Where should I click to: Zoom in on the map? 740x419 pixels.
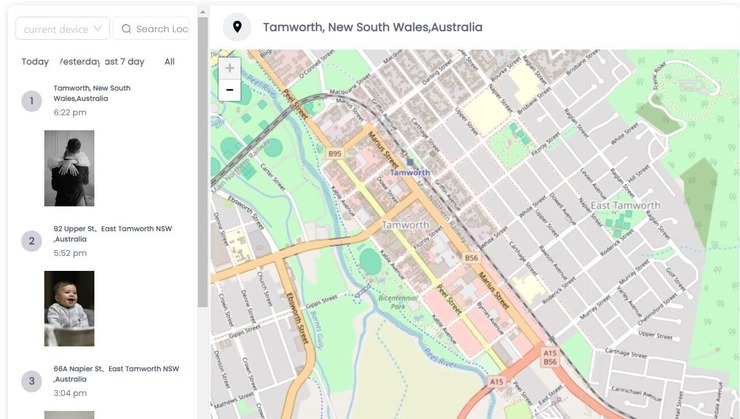[230, 69]
